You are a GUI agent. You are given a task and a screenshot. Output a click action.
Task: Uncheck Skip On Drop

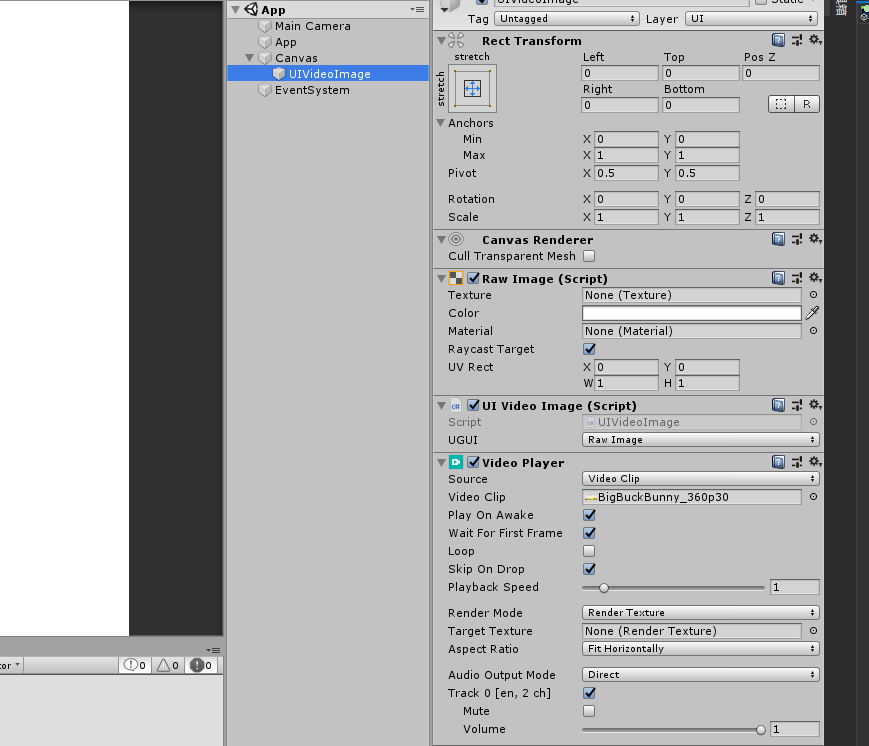(589, 569)
